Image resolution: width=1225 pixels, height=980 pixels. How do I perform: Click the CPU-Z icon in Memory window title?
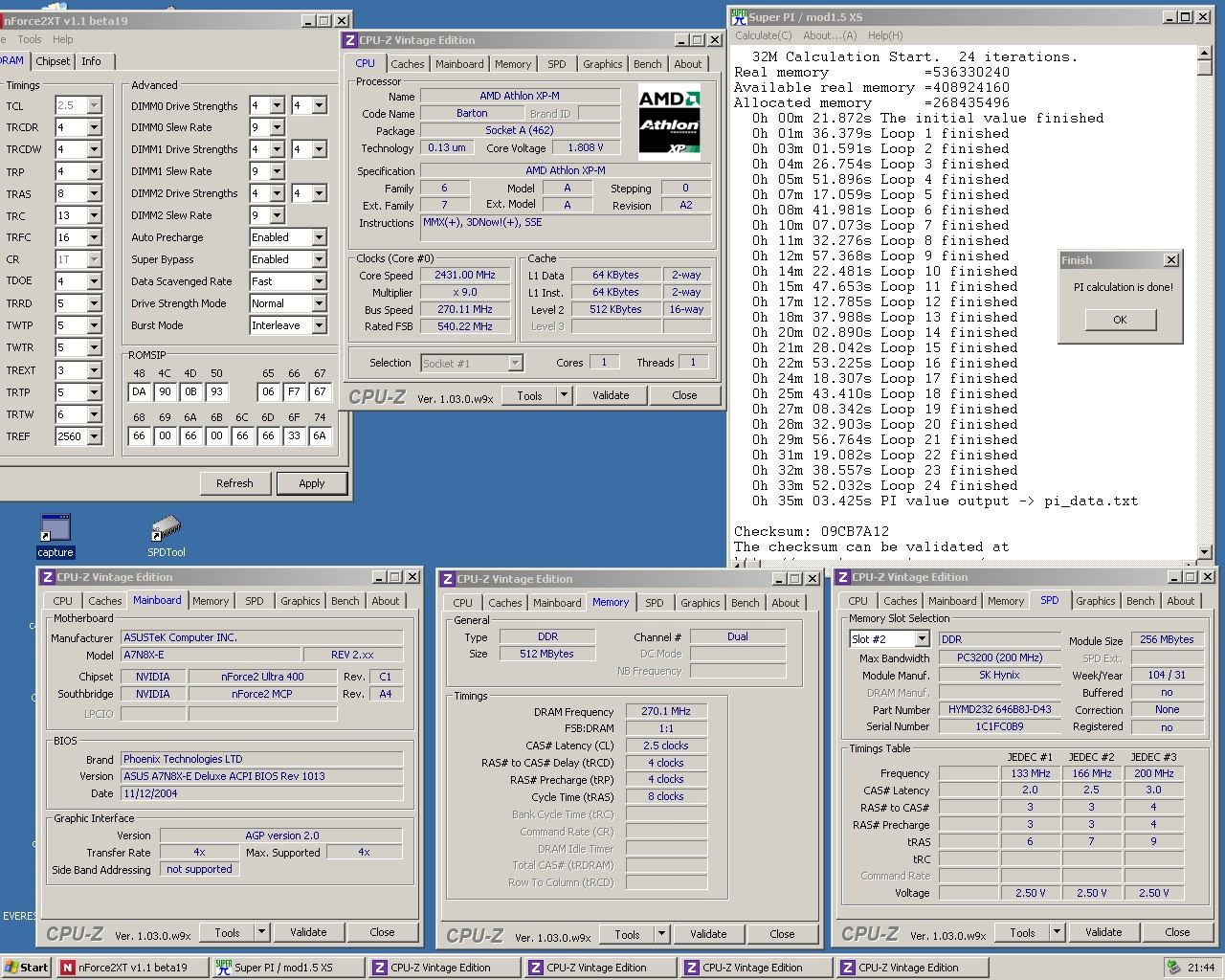tap(448, 579)
